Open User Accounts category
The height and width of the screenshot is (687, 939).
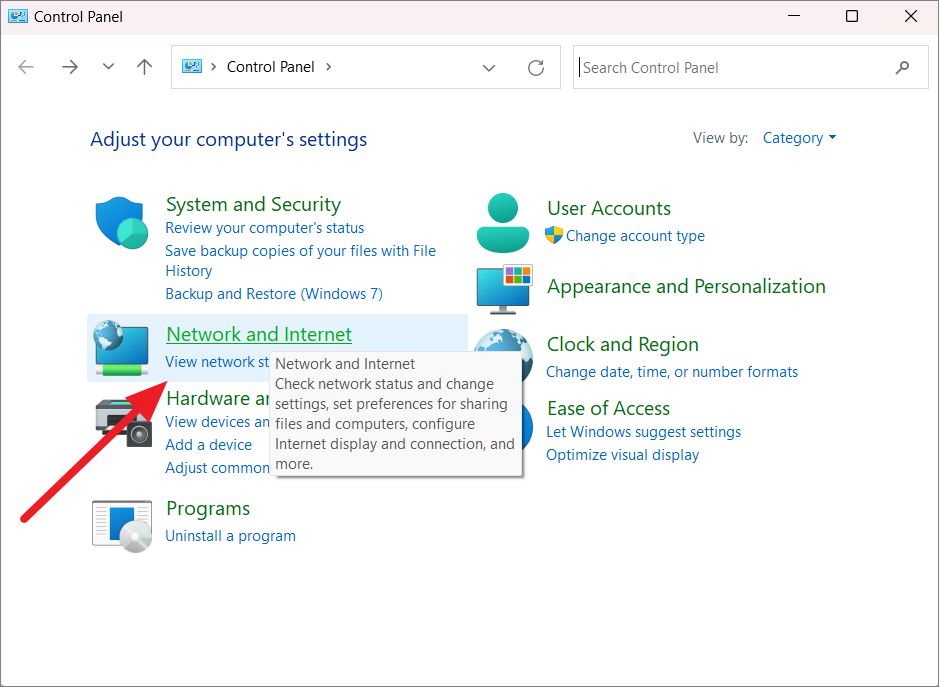[x=609, y=208]
